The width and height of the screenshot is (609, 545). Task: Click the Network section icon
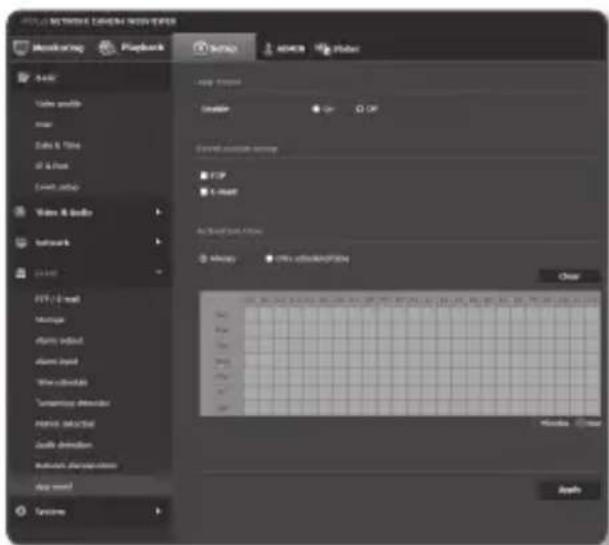pos(21,242)
